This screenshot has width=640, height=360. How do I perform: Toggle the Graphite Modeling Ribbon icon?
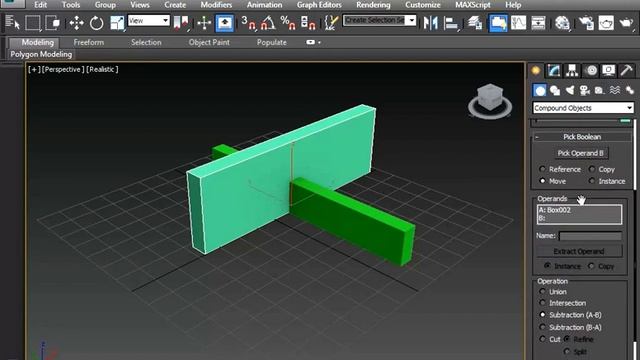(498, 22)
